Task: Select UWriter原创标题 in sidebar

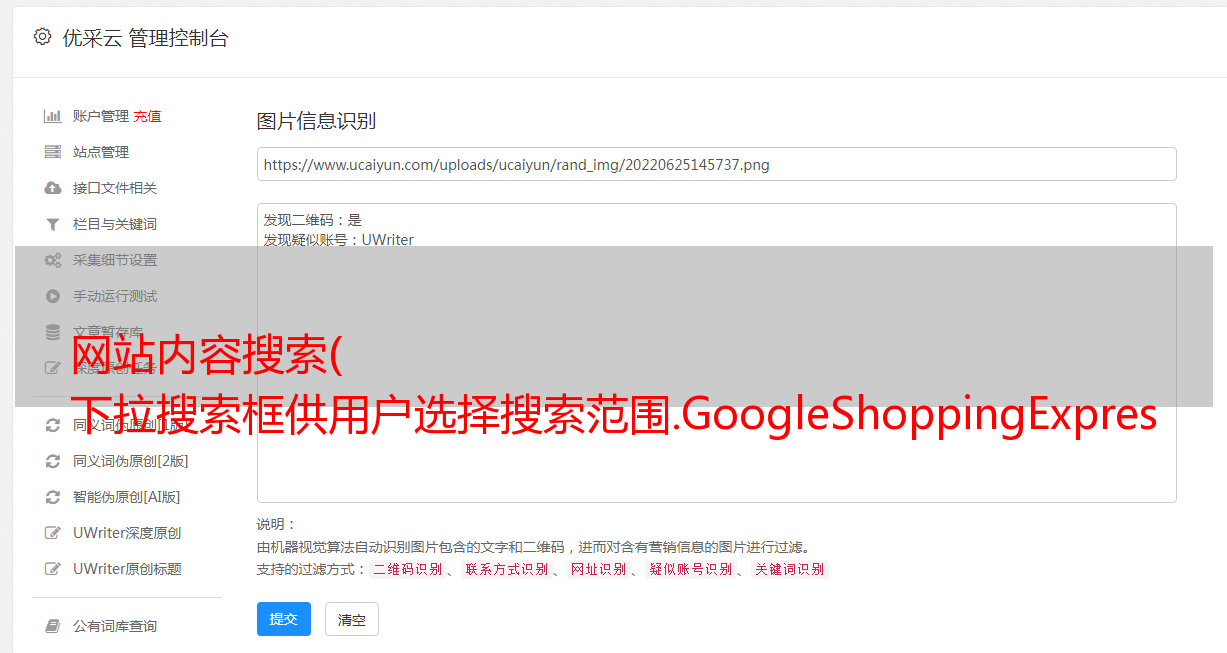Action: pos(127,569)
